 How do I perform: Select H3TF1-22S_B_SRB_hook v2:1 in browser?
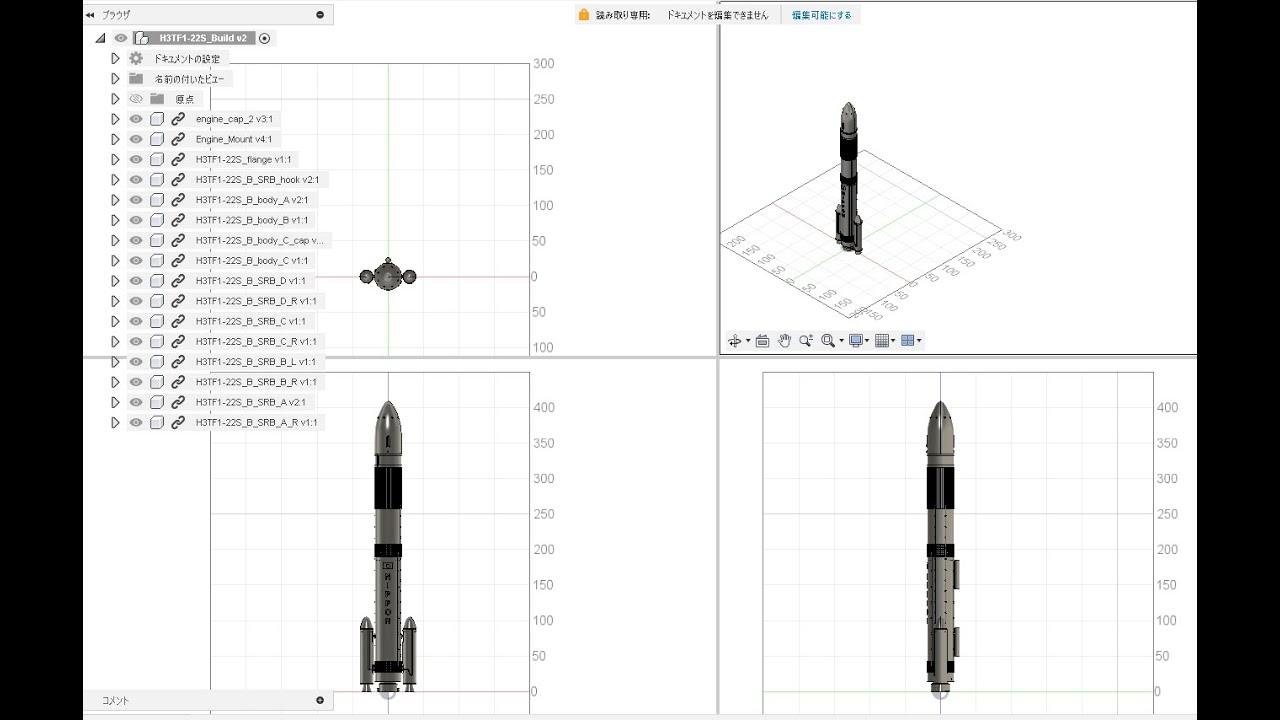click(257, 179)
